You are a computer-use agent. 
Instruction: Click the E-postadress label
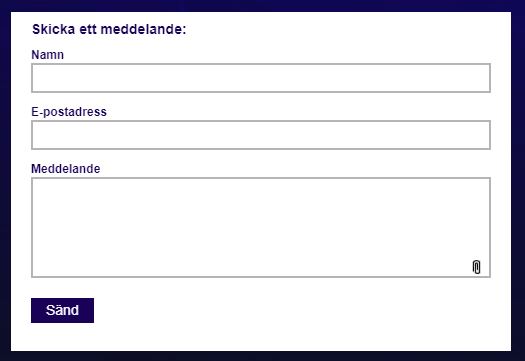click(x=69, y=112)
